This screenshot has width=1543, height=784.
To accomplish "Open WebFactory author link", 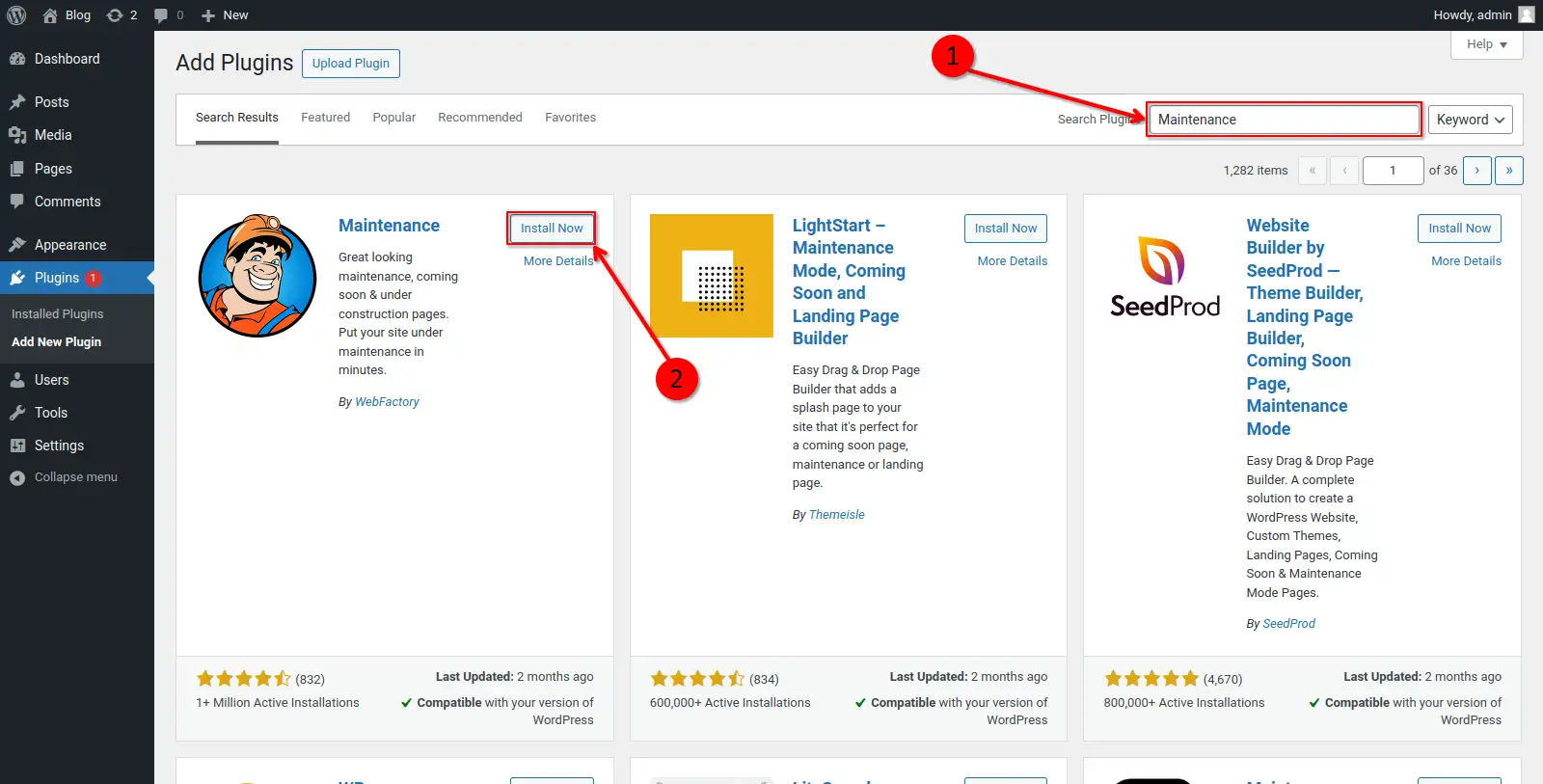I will pyautogui.click(x=387, y=402).
